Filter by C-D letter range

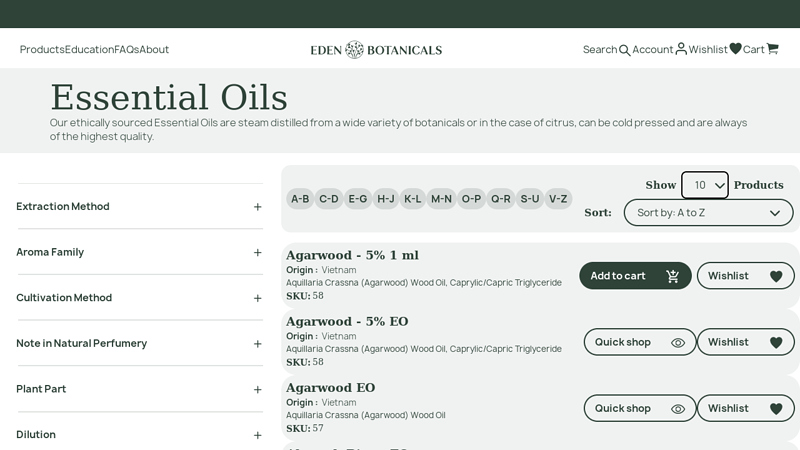point(329,199)
